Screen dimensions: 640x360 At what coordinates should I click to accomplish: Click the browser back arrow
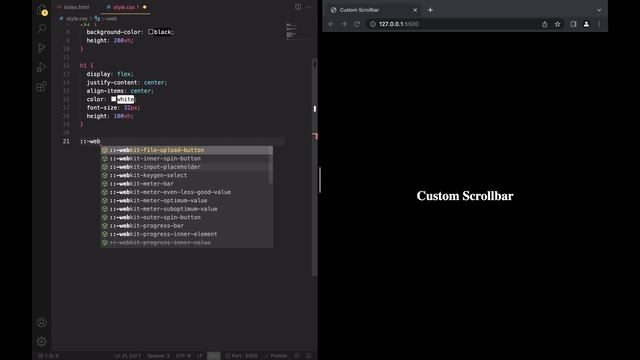coord(331,24)
